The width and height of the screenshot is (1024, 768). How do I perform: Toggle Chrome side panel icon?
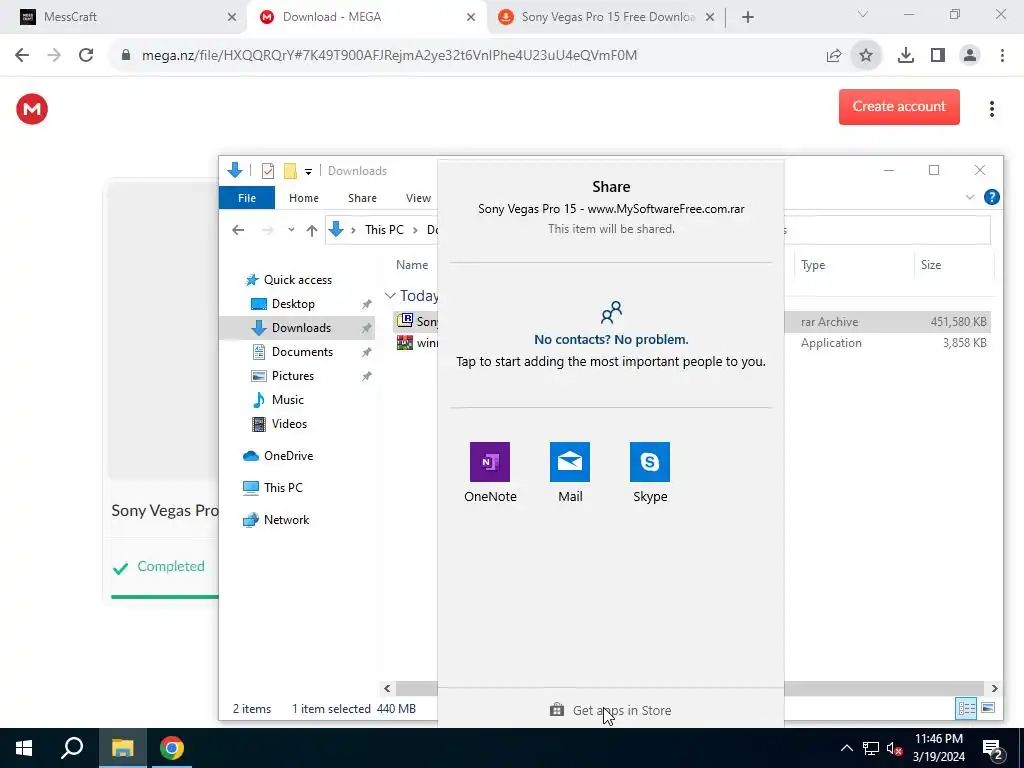[938, 56]
